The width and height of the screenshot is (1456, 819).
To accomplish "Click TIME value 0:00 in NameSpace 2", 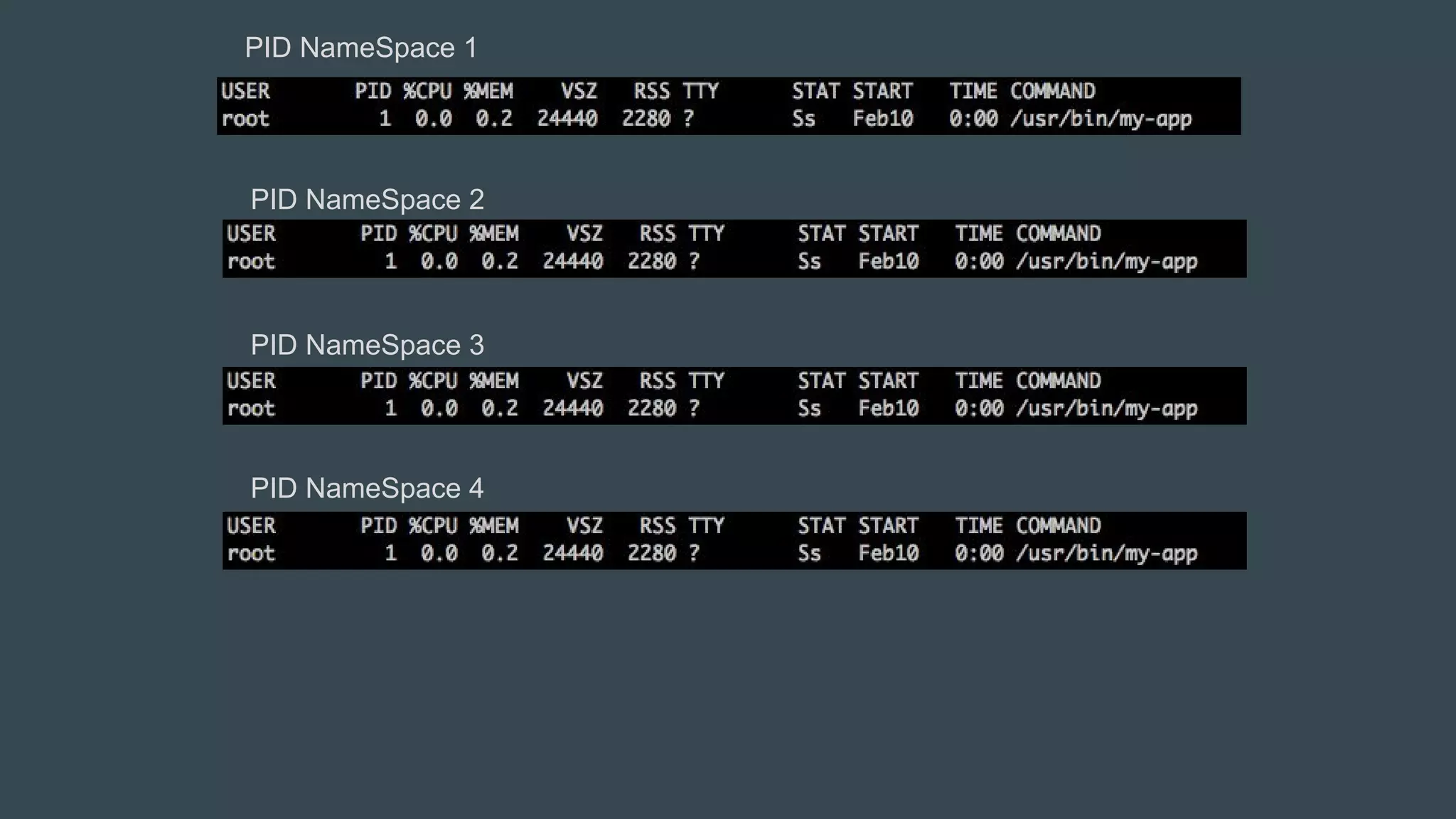I will [979, 262].
